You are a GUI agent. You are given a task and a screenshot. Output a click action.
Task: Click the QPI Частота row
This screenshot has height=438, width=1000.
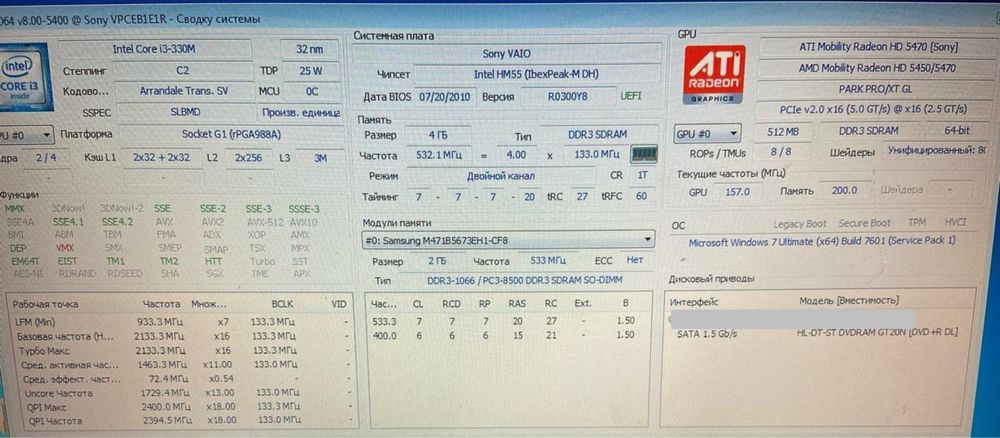[182, 421]
